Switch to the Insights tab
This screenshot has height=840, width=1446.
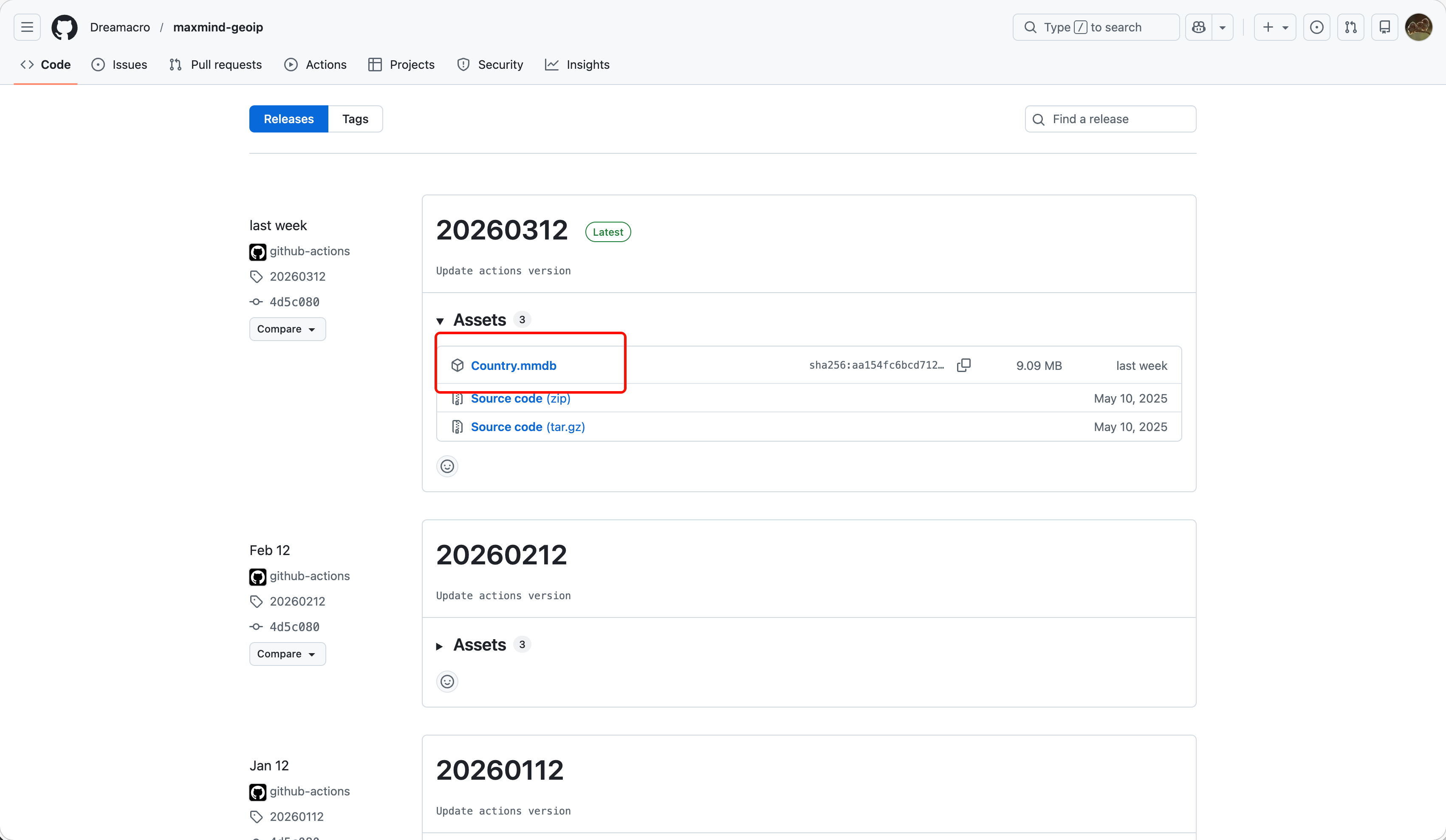pyautogui.click(x=577, y=64)
